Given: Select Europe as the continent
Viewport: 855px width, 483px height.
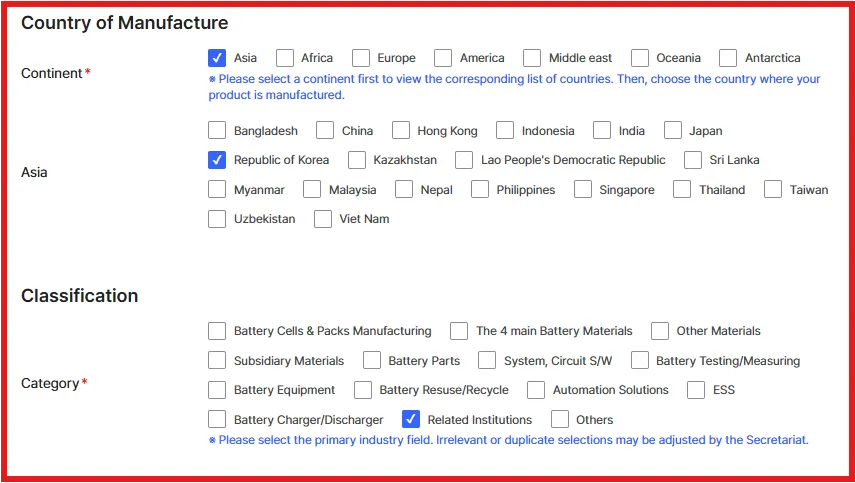Looking at the screenshot, I should [361, 58].
